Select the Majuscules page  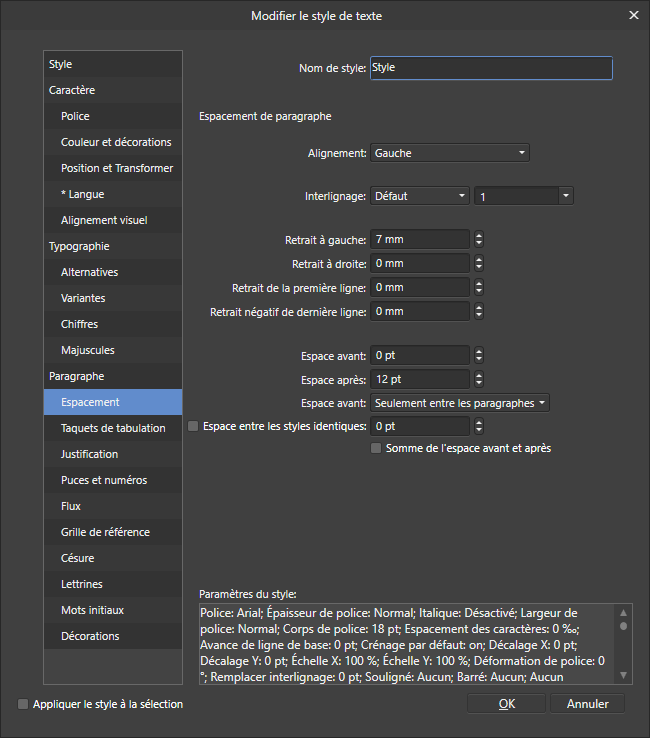[113, 350]
